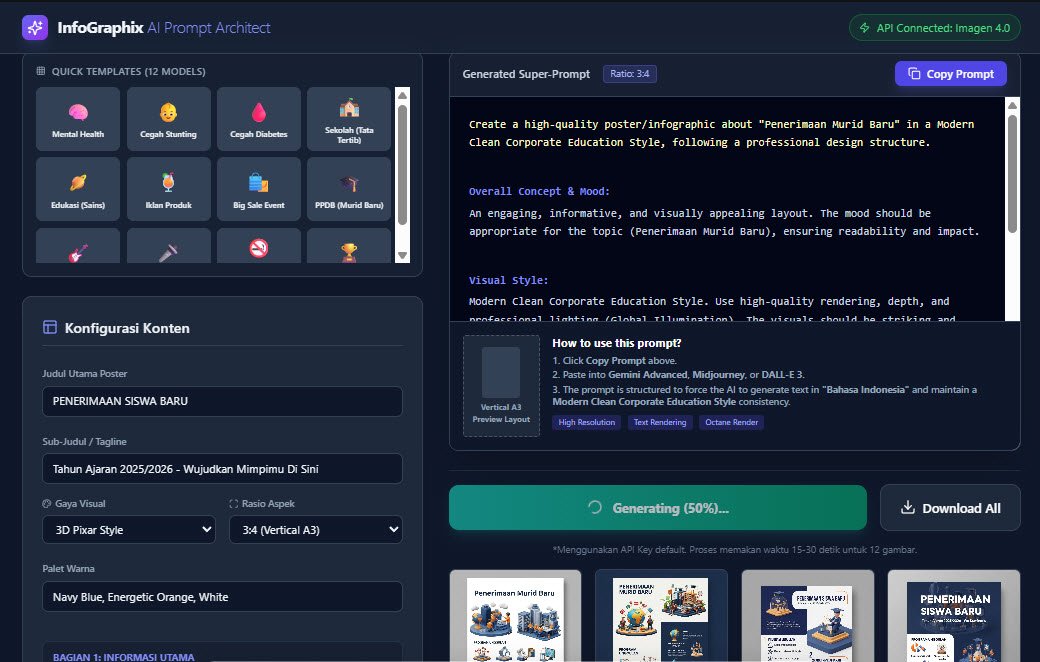The width and height of the screenshot is (1040, 662).
Task: Open the Rasio Aspek dropdown
Action: pyautogui.click(x=316, y=530)
